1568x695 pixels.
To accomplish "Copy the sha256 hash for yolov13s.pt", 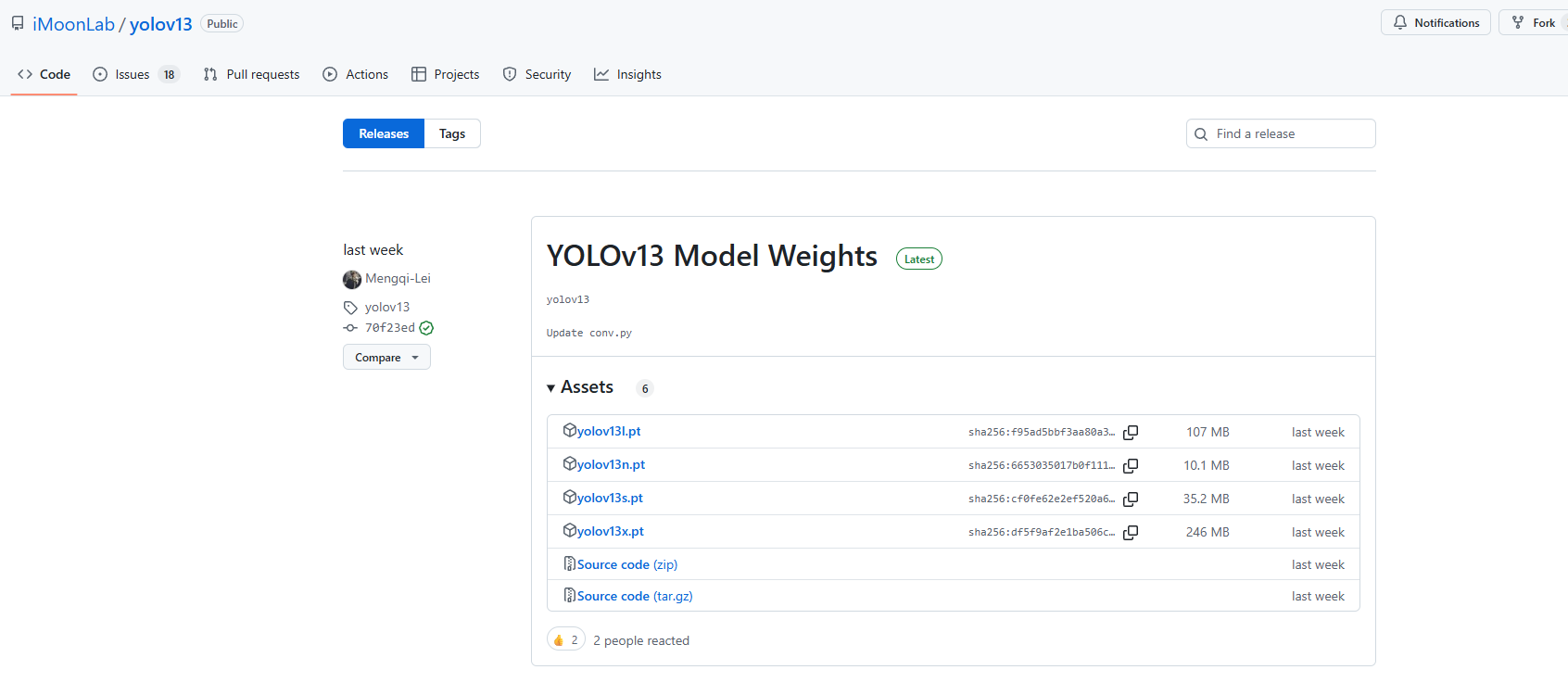I will pyautogui.click(x=1131, y=499).
